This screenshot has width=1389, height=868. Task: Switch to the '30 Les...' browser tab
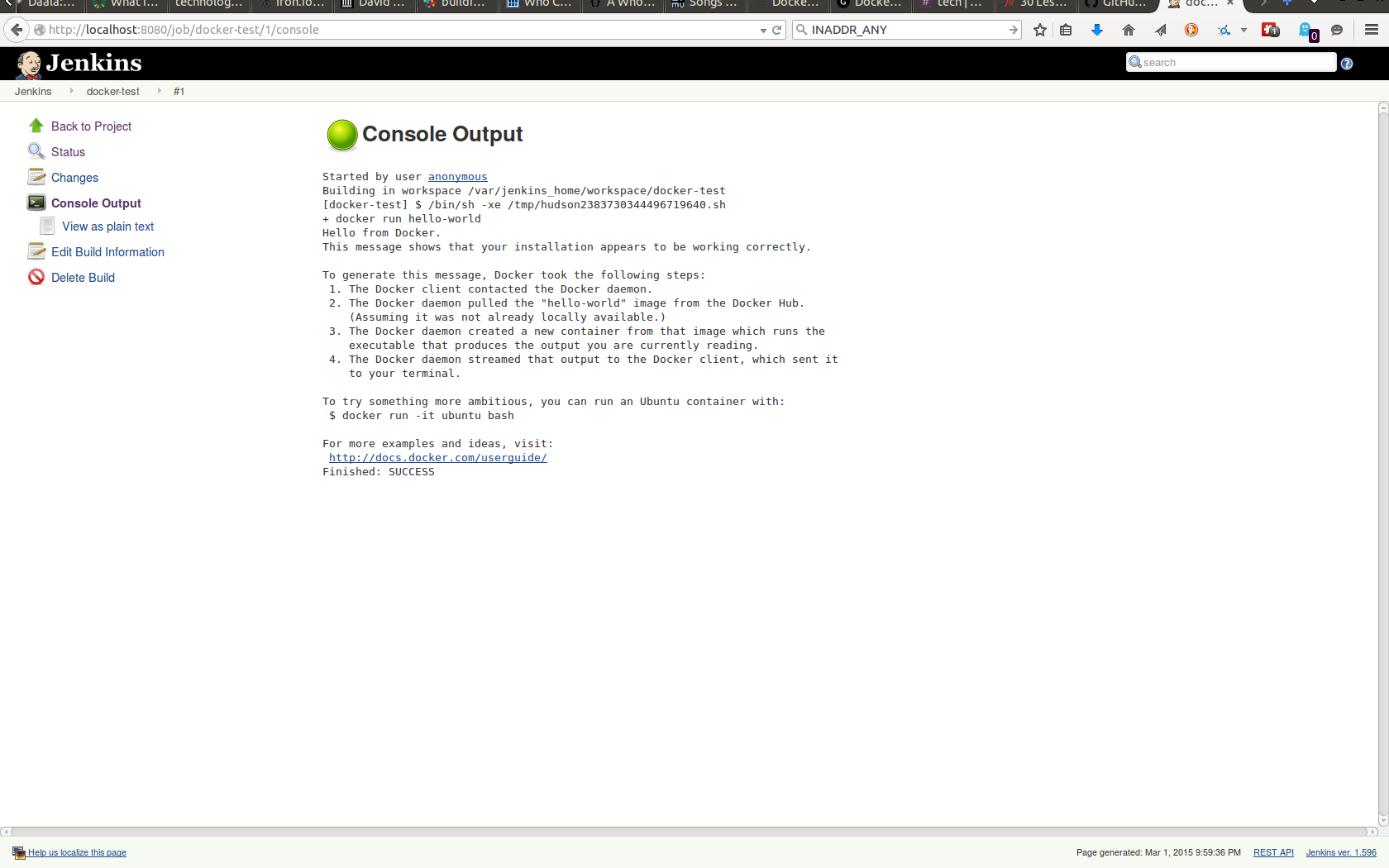click(x=1036, y=5)
